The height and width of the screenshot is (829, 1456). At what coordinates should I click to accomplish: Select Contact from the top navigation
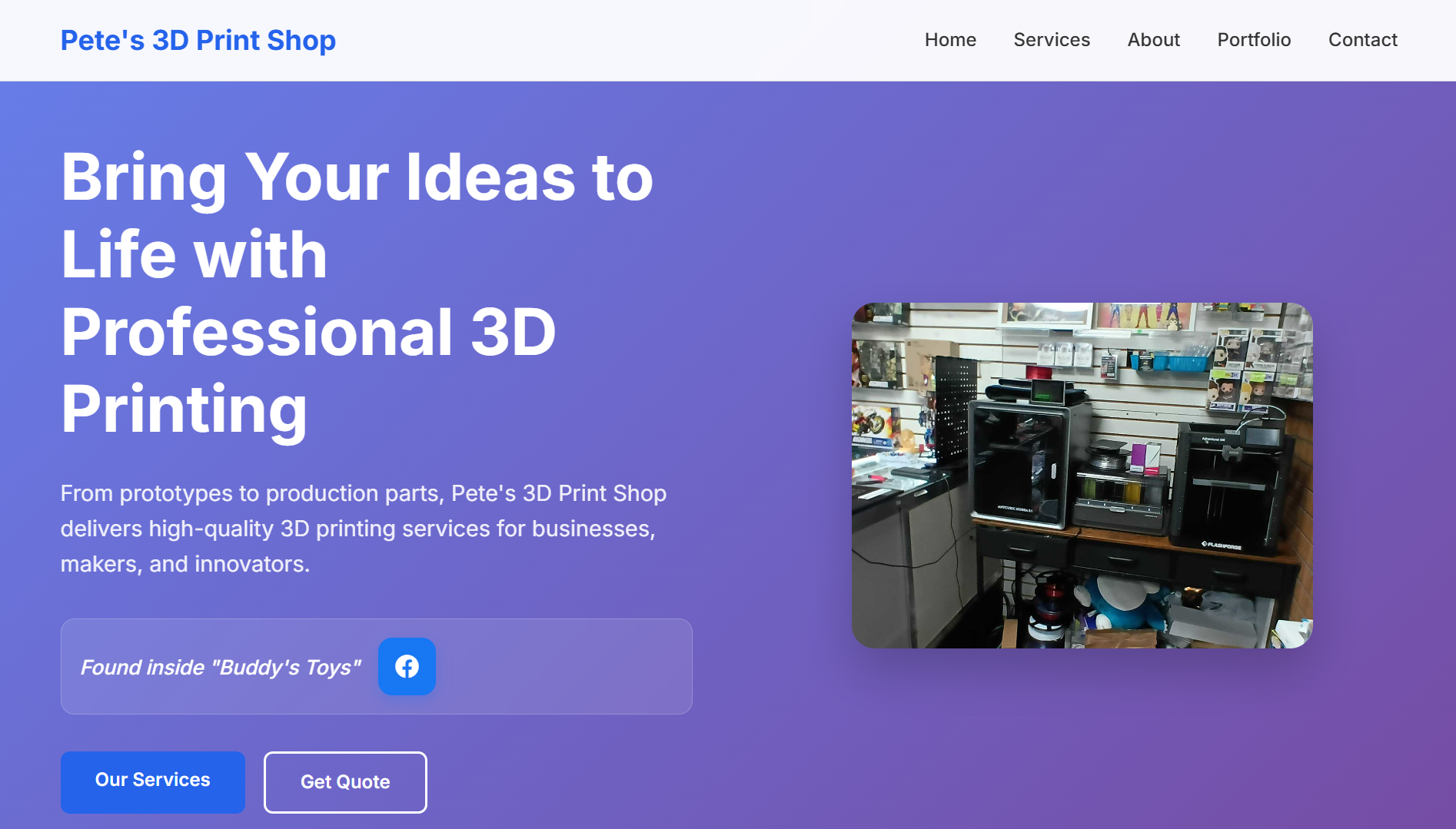point(1362,40)
